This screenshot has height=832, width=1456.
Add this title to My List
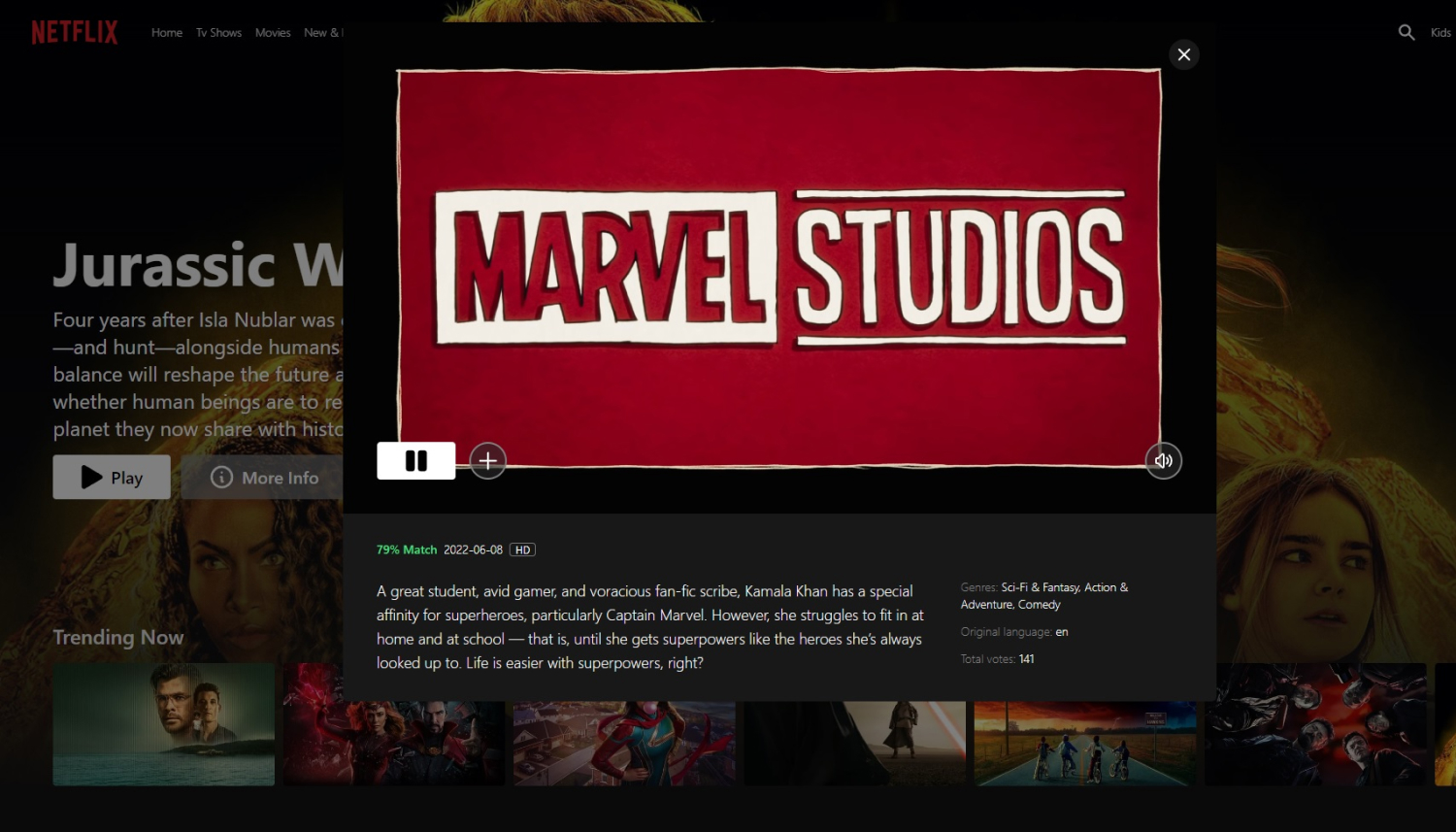(x=488, y=461)
